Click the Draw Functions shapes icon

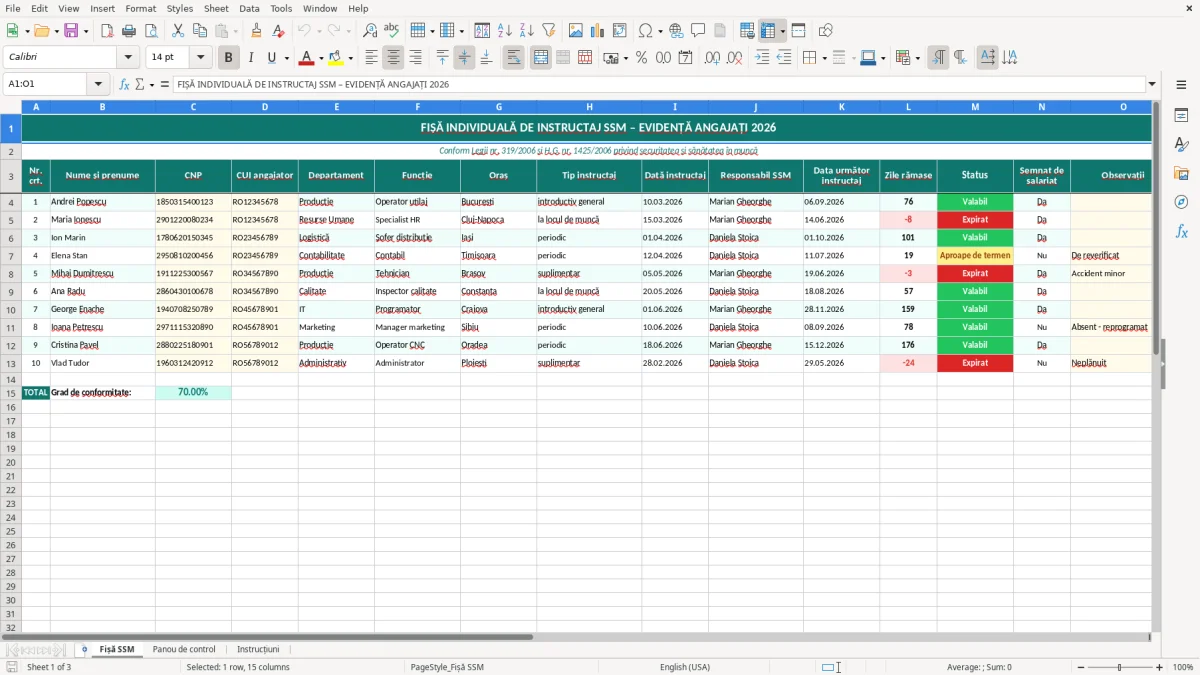[x=826, y=31]
